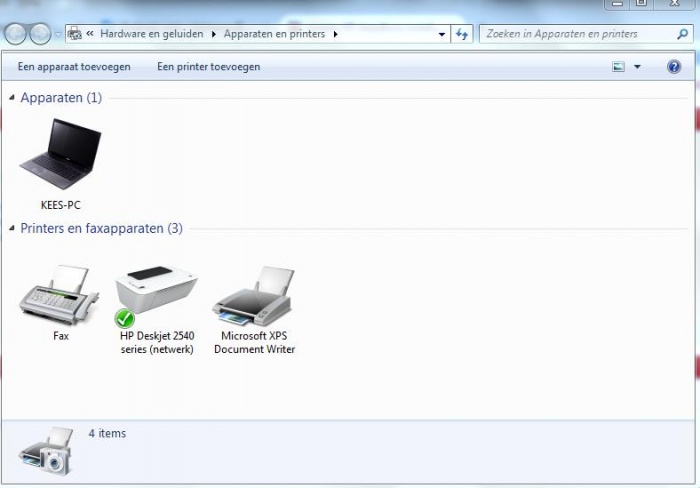The height and width of the screenshot is (488, 700).
Task: Collapse the Apparaten (1) group
Action: (12, 97)
